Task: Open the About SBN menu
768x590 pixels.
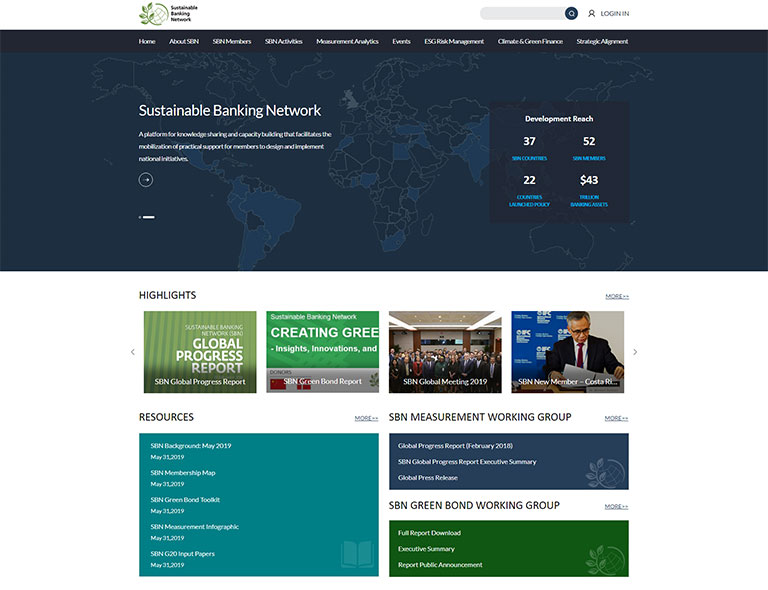Action: pyautogui.click(x=184, y=42)
